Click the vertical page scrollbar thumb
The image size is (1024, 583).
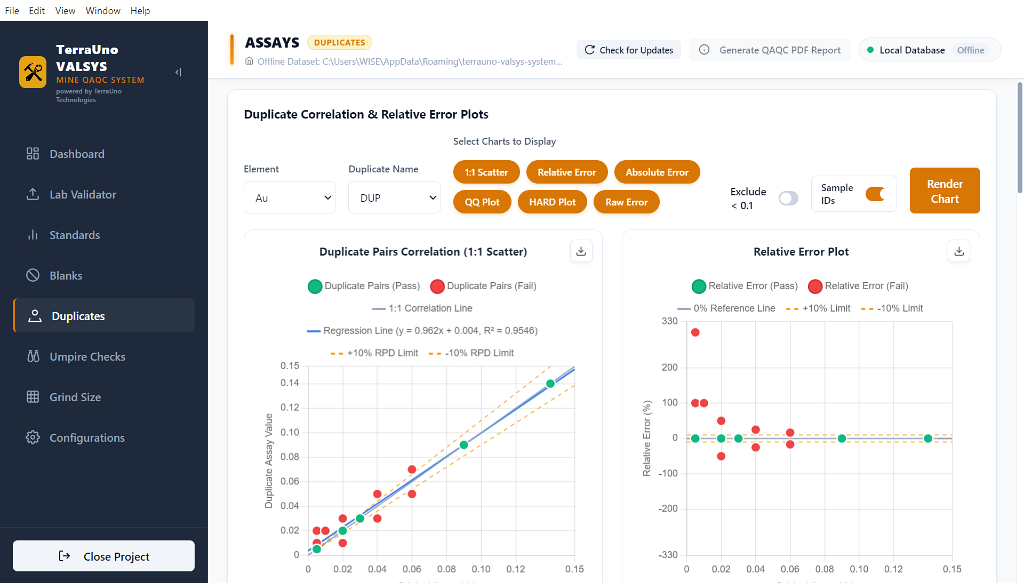1019,138
